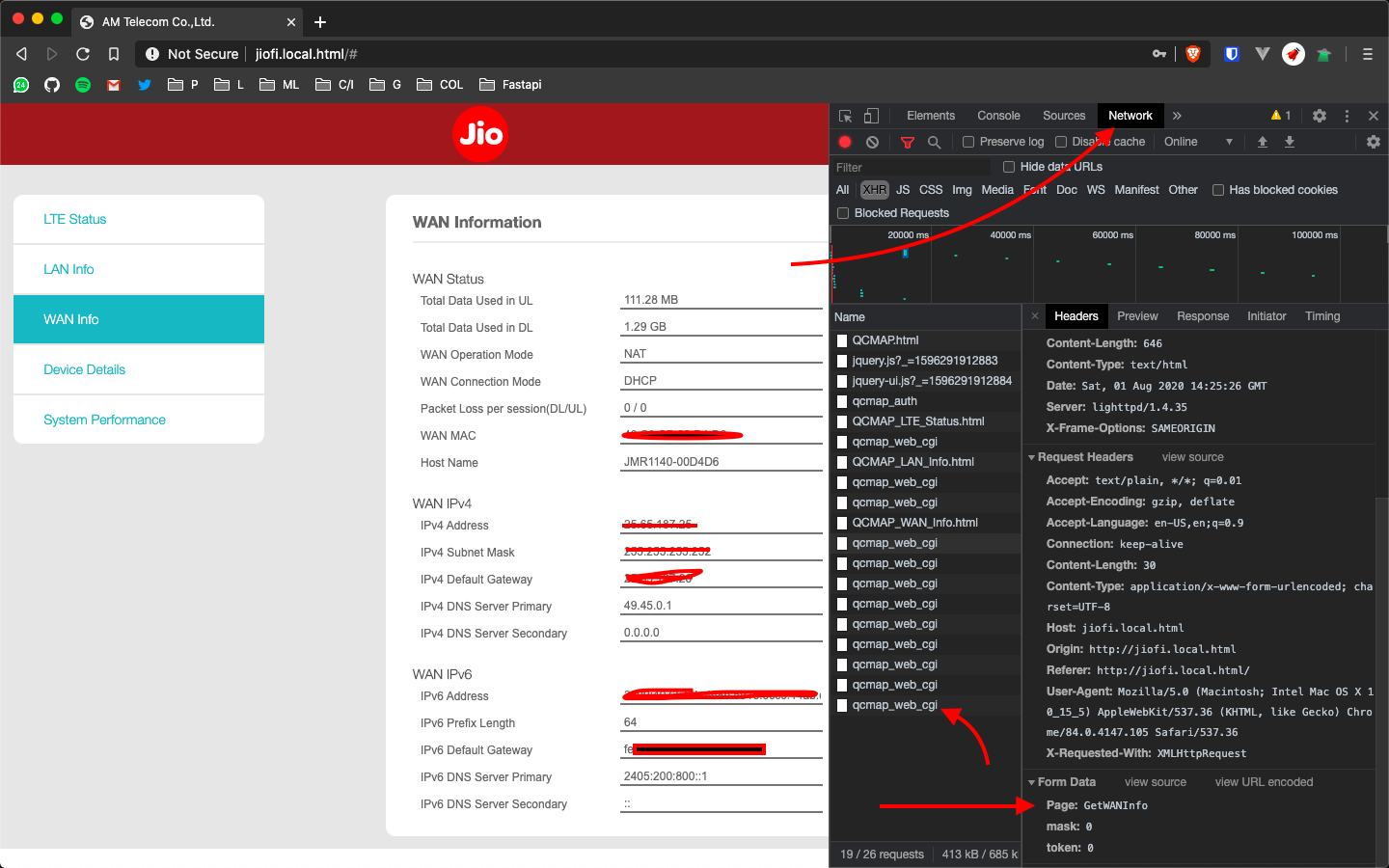Open network settings gear in the Network toolbar
The height and width of the screenshot is (868, 1389).
pos(1374,142)
